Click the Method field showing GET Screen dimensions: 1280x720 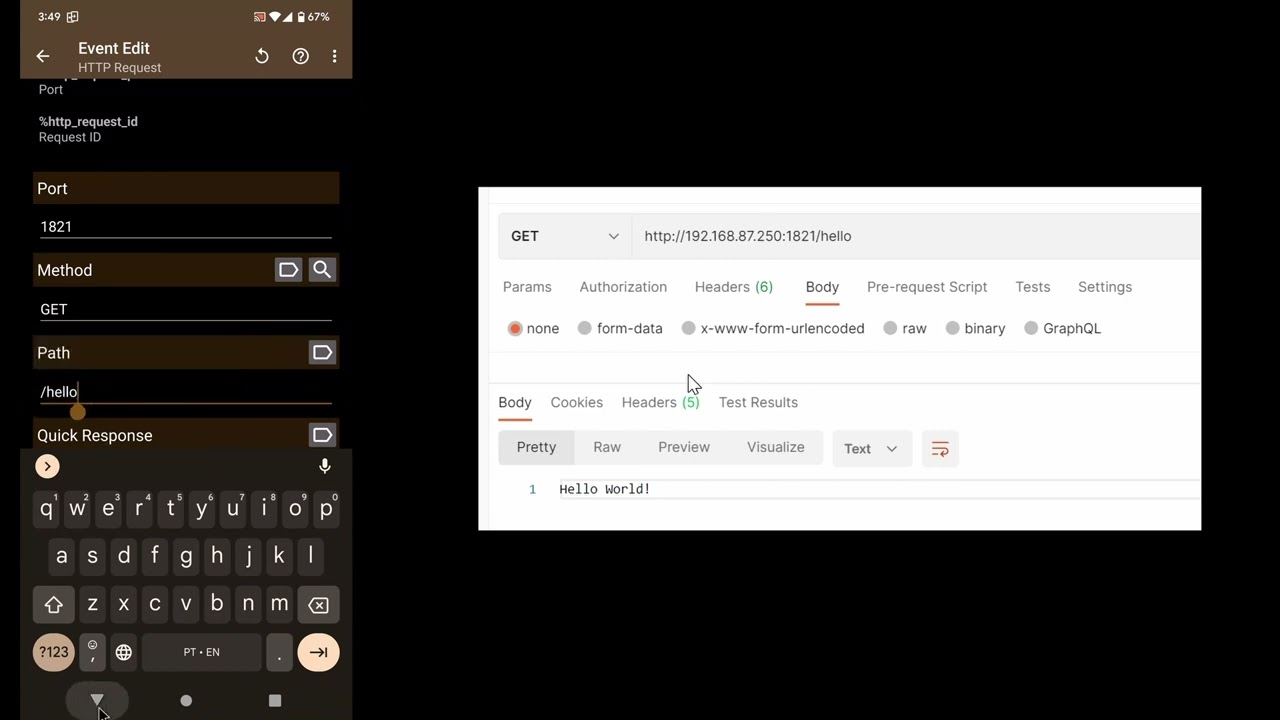click(186, 310)
